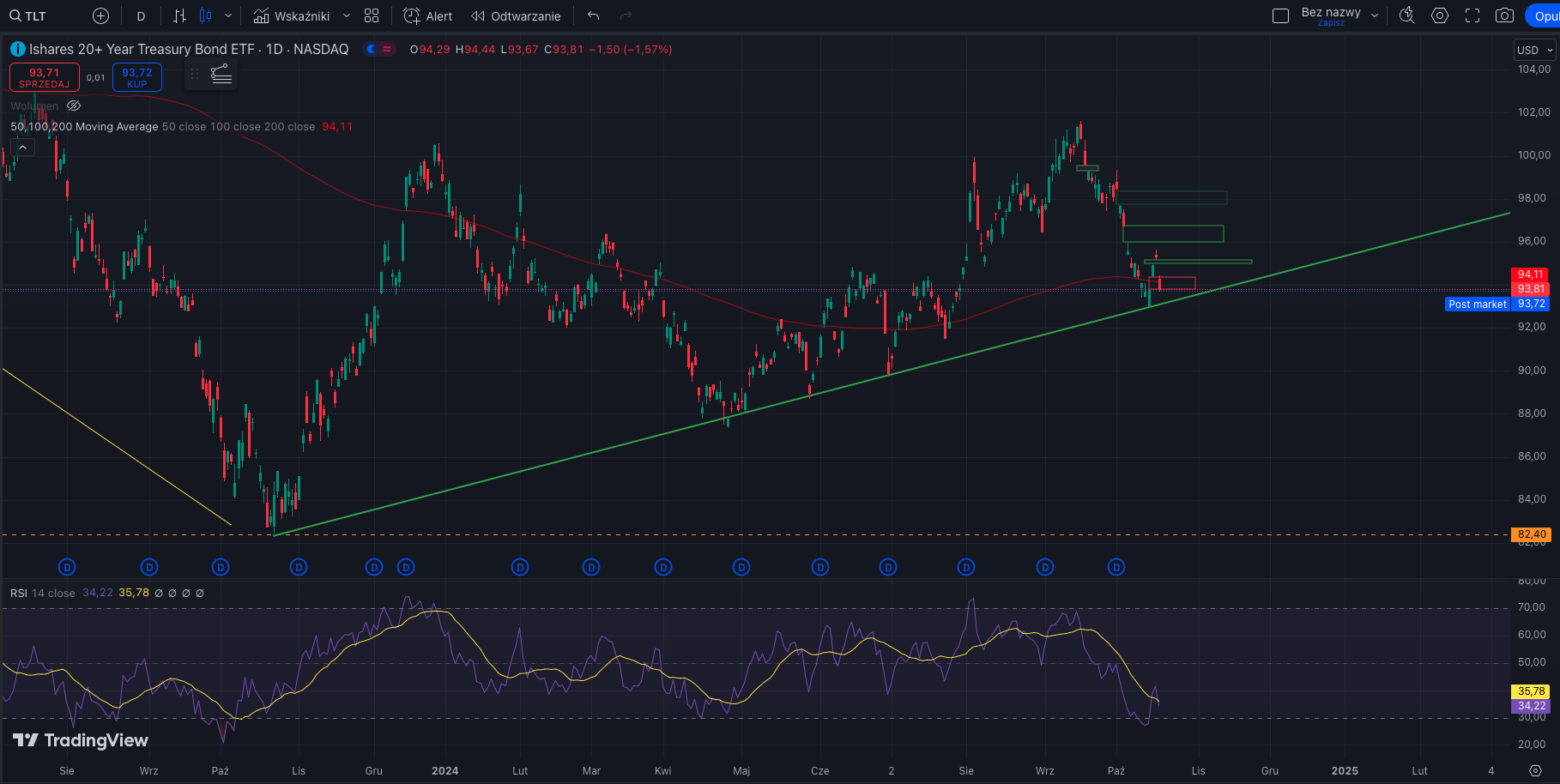Click the undo arrow icon
The width and height of the screenshot is (1560, 784).
tap(593, 15)
